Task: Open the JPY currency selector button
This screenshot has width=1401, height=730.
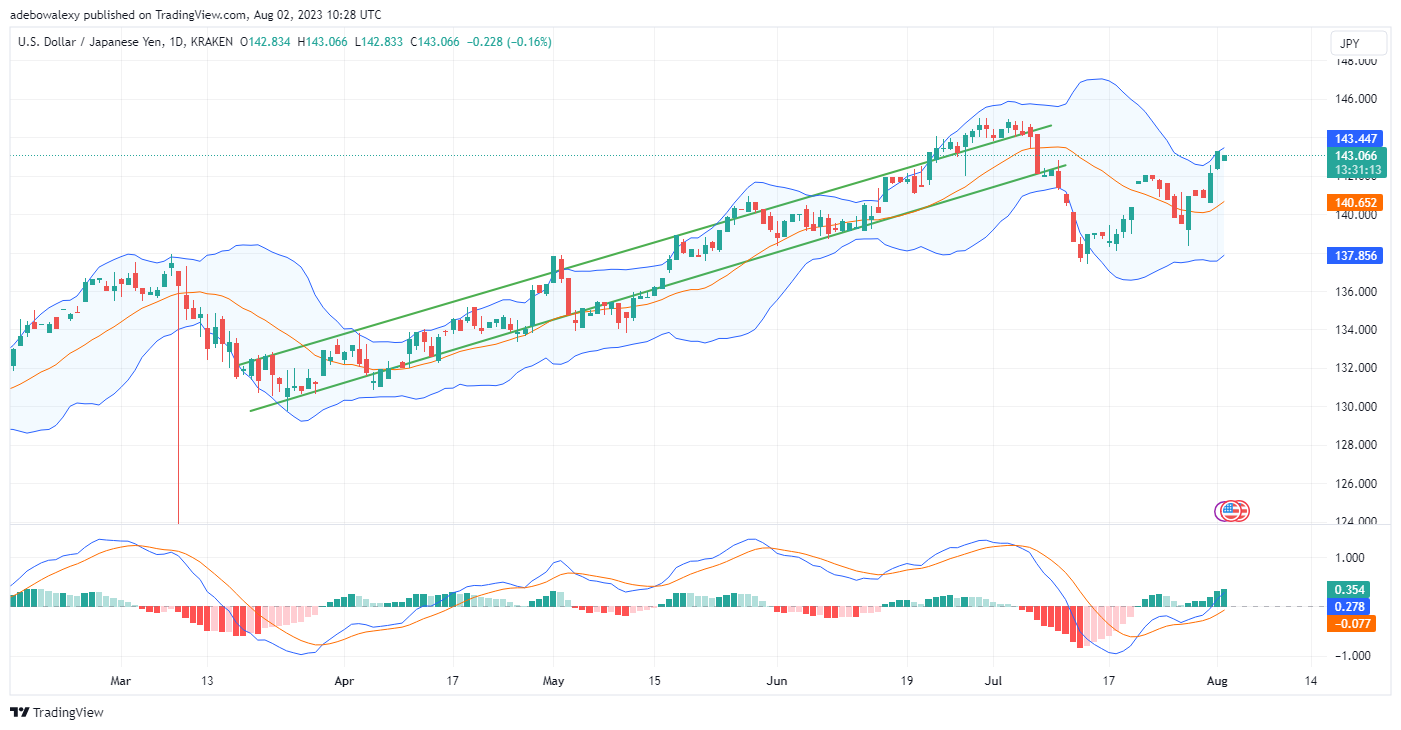Action: pyautogui.click(x=1359, y=43)
